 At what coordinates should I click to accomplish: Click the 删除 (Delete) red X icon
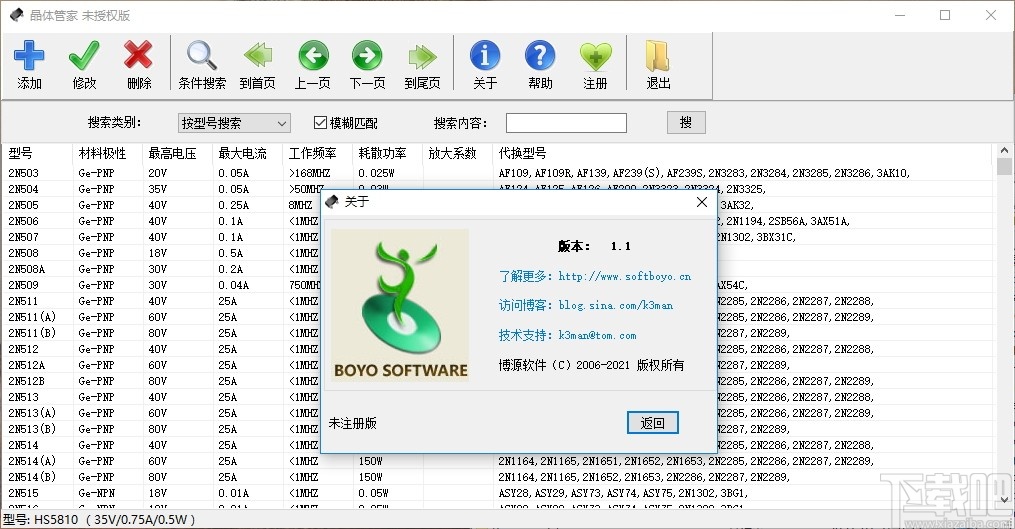click(139, 56)
